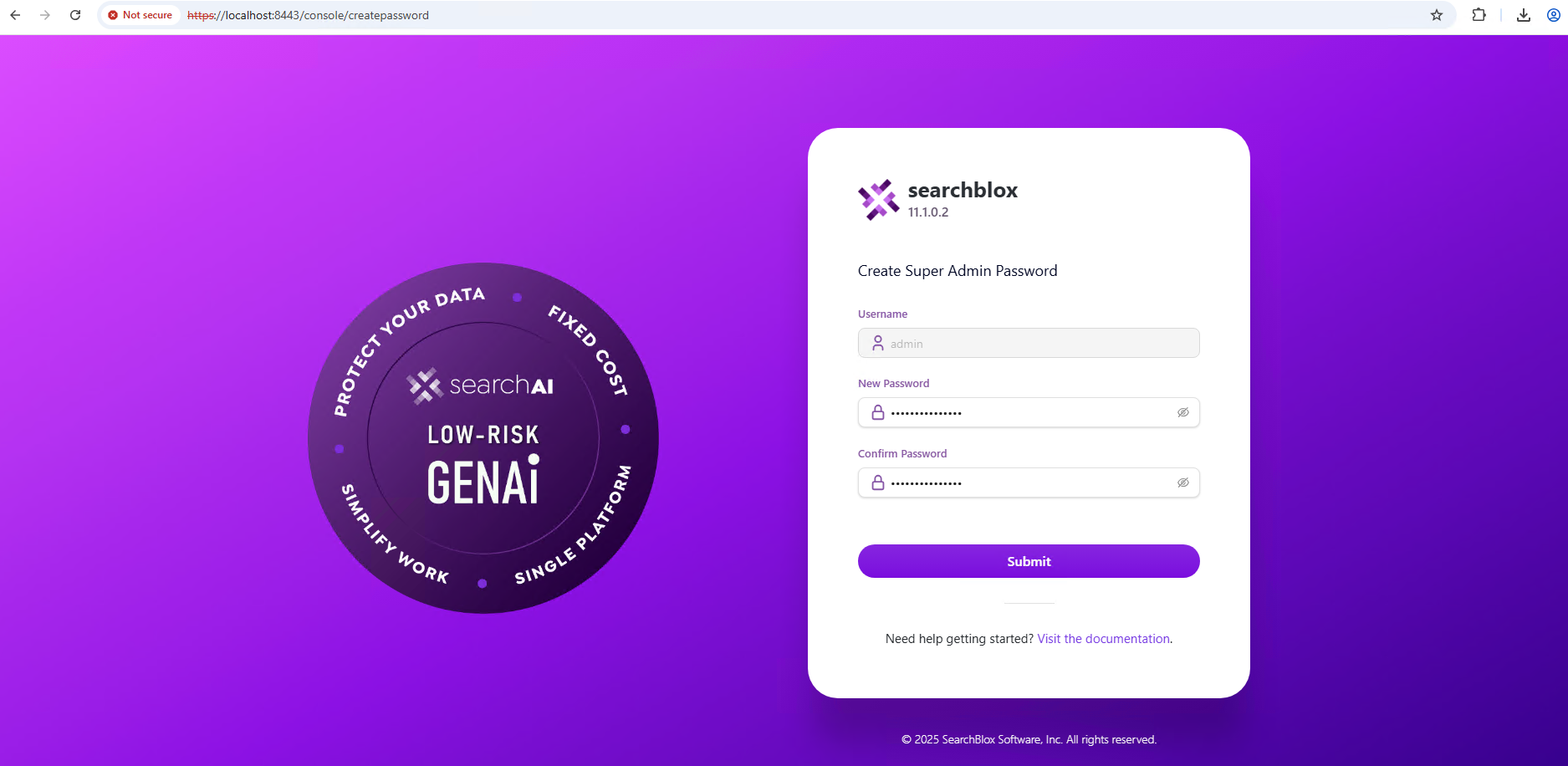
Task: Bookmark this page with the star icon
Action: tap(1437, 15)
